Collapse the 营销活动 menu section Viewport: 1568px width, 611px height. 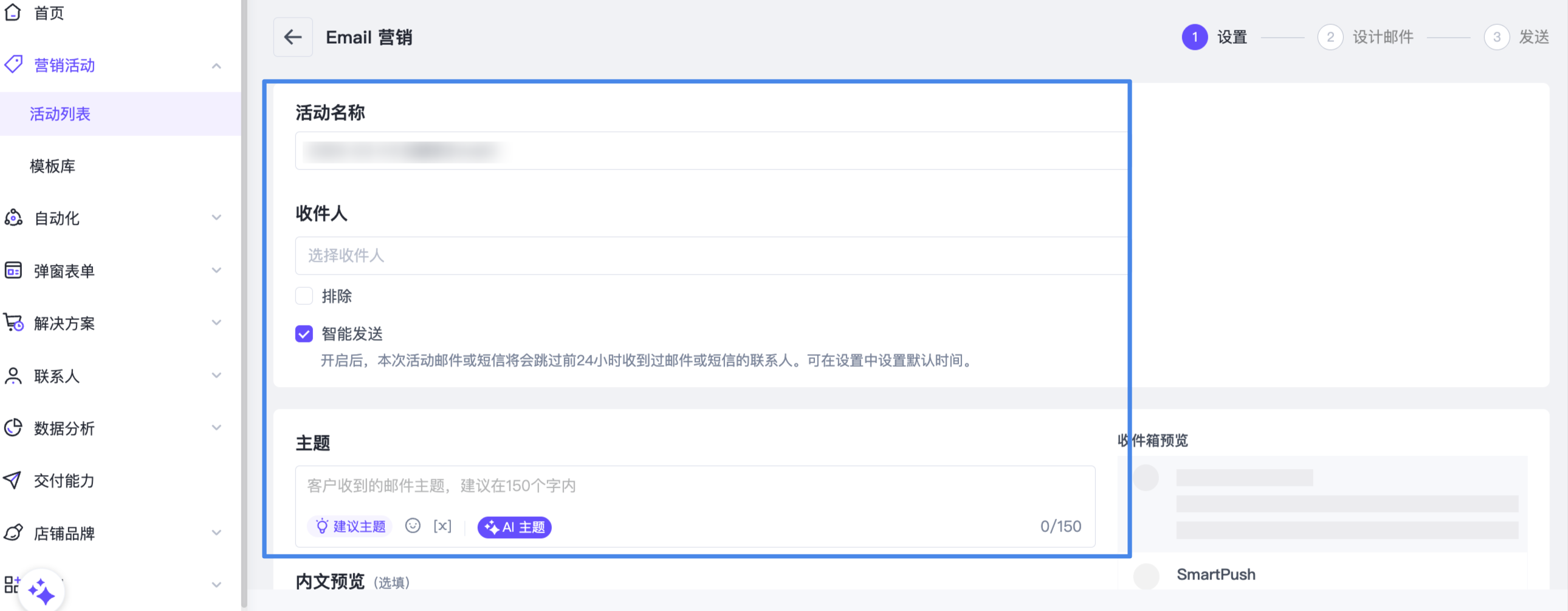click(x=216, y=66)
